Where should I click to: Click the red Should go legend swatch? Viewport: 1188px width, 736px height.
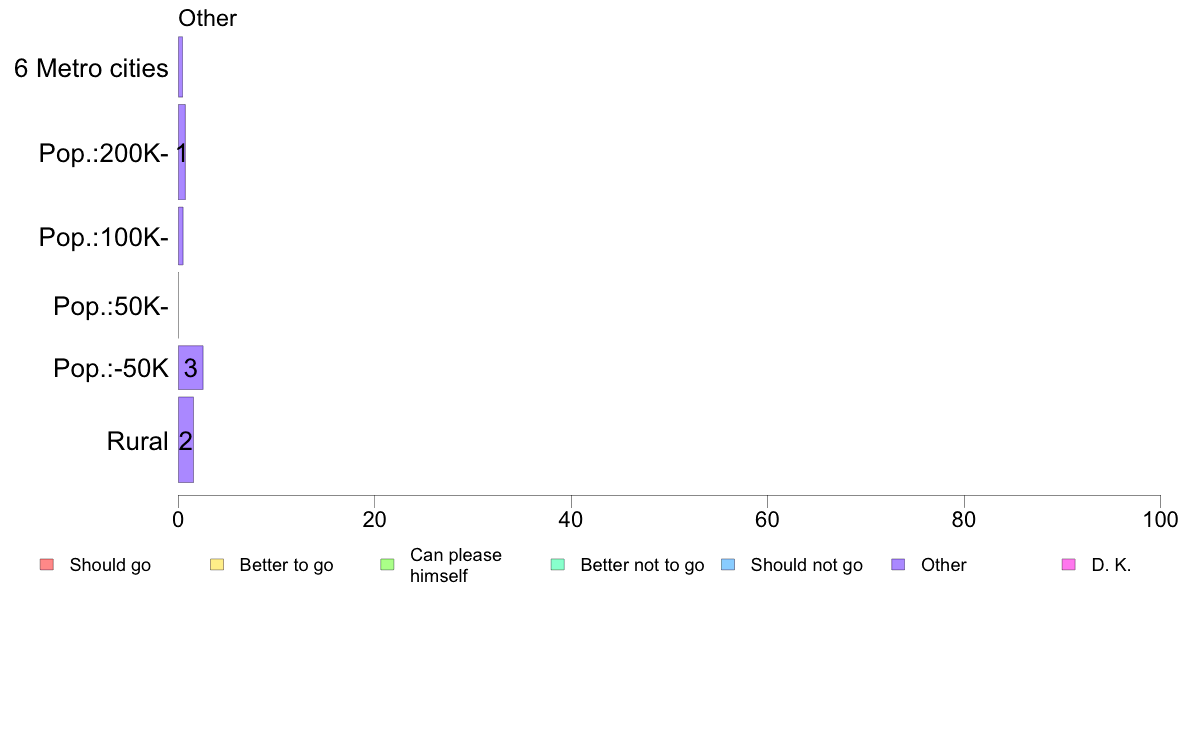coord(47,565)
